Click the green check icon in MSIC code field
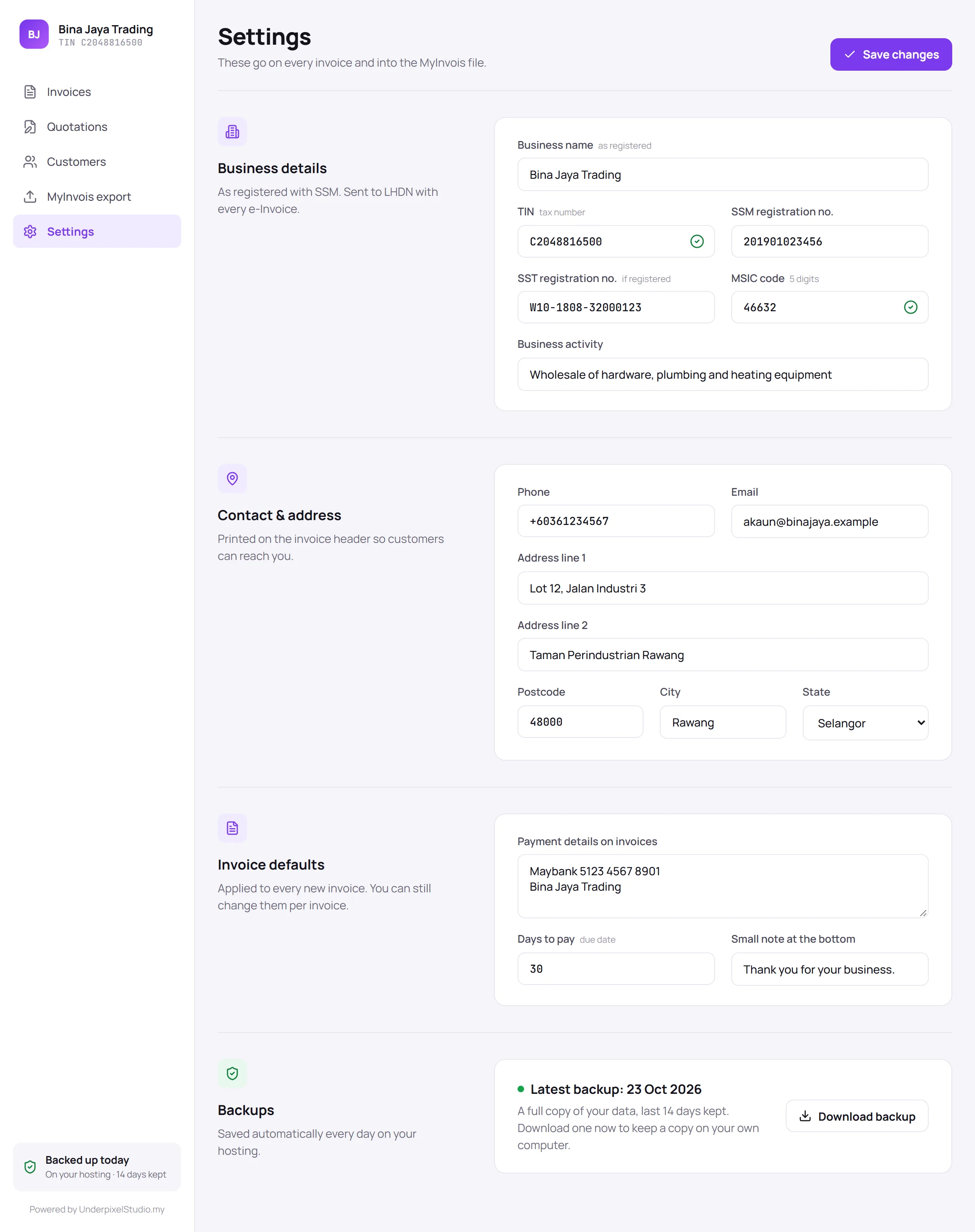Image resolution: width=975 pixels, height=1232 pixels. pos(910,307)
